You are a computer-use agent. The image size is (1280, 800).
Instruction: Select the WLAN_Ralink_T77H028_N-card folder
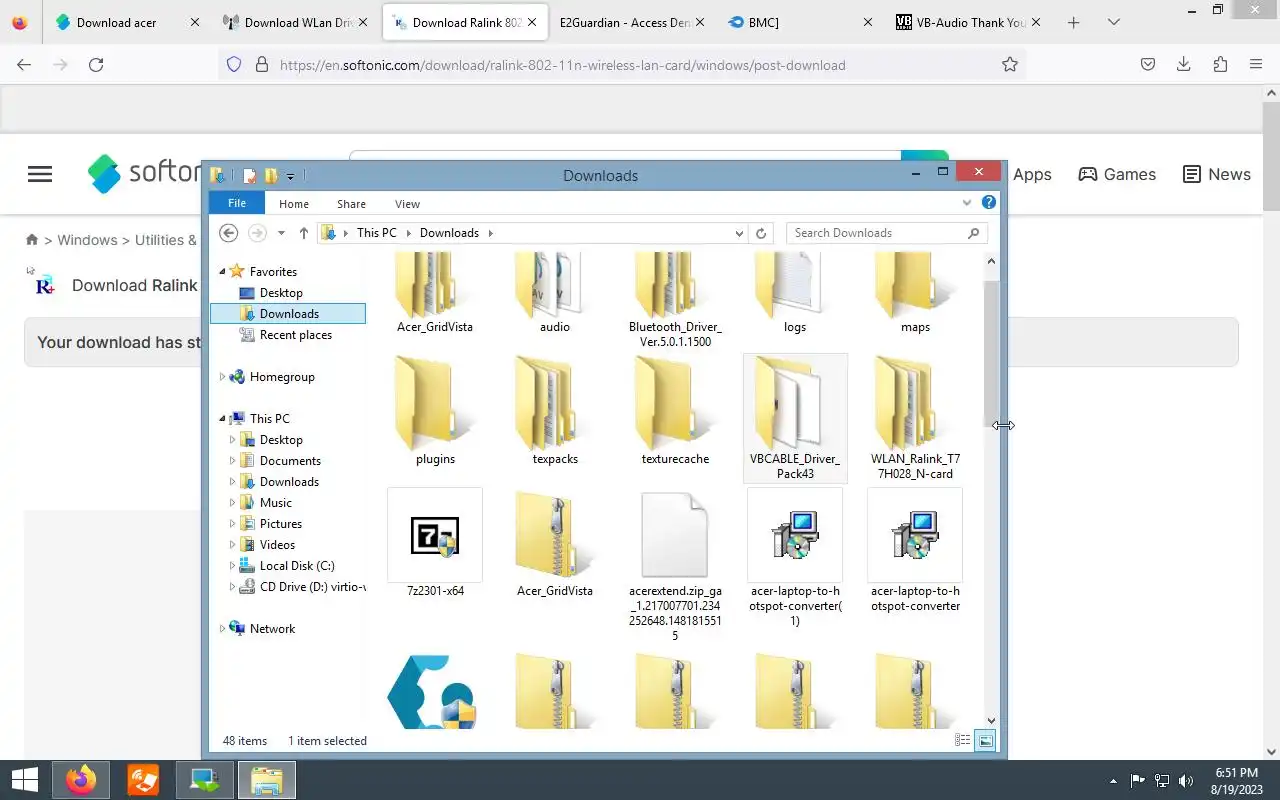click(915, 418)
